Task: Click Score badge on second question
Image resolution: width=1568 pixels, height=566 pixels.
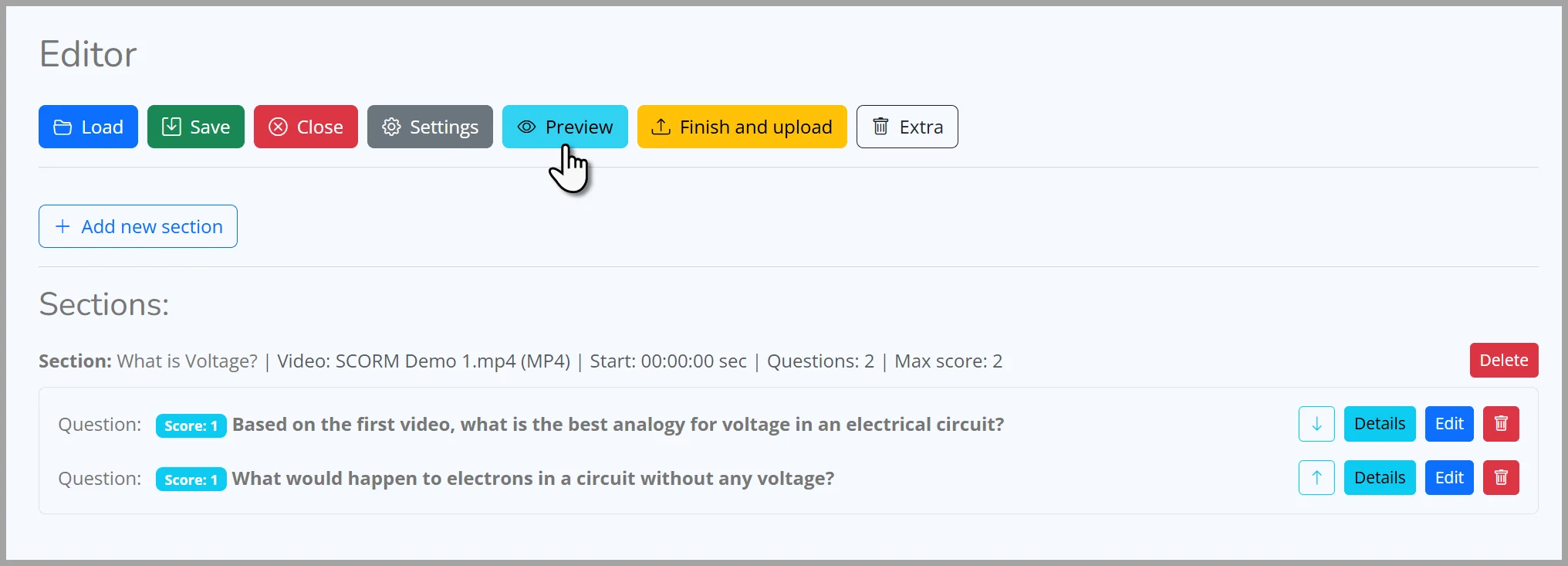Action: [191, 480]
